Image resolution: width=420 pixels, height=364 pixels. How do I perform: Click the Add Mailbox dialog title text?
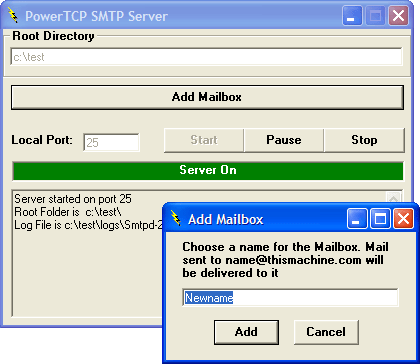coord(226,219)
